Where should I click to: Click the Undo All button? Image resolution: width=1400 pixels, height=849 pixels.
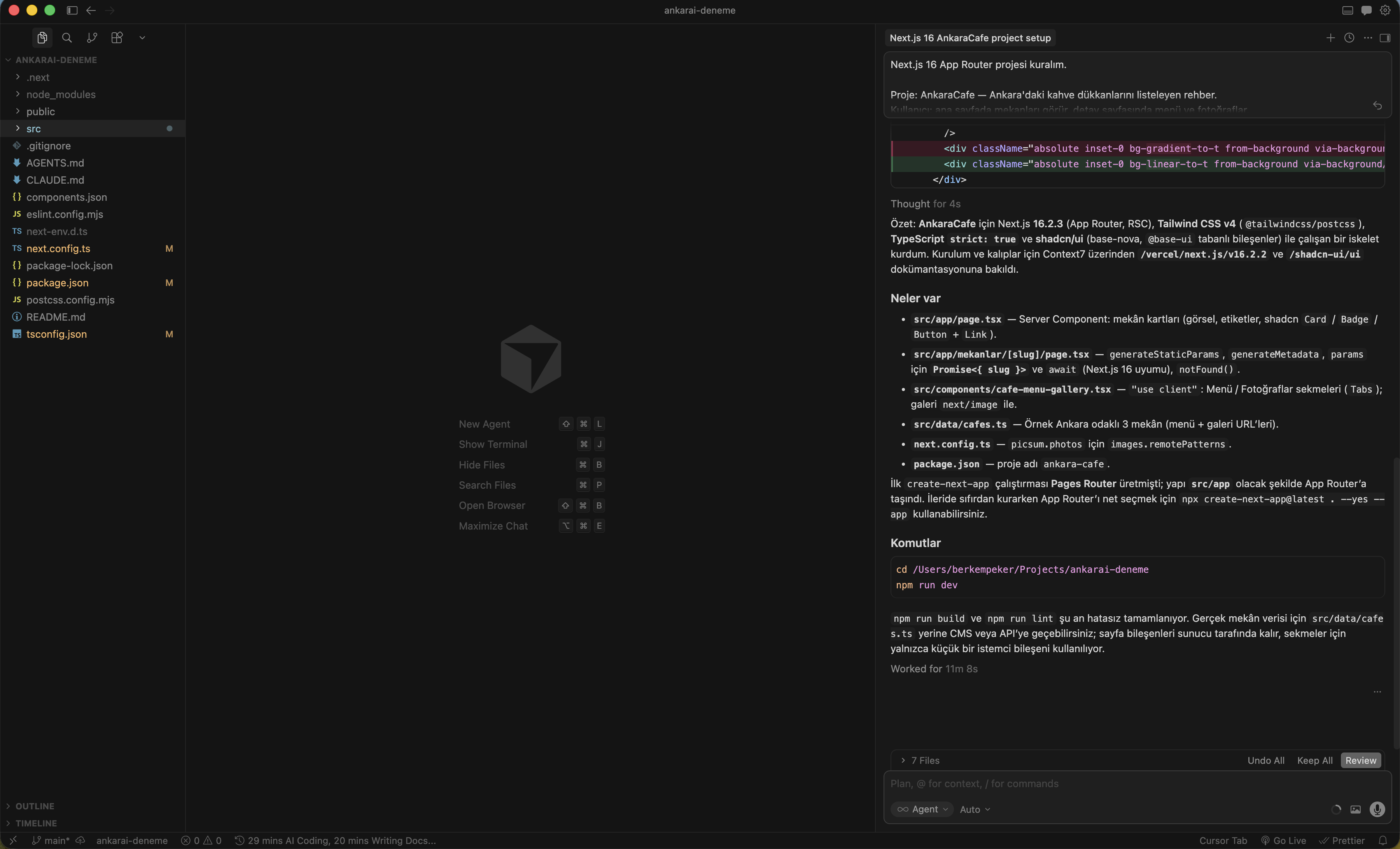(1266, 760)
